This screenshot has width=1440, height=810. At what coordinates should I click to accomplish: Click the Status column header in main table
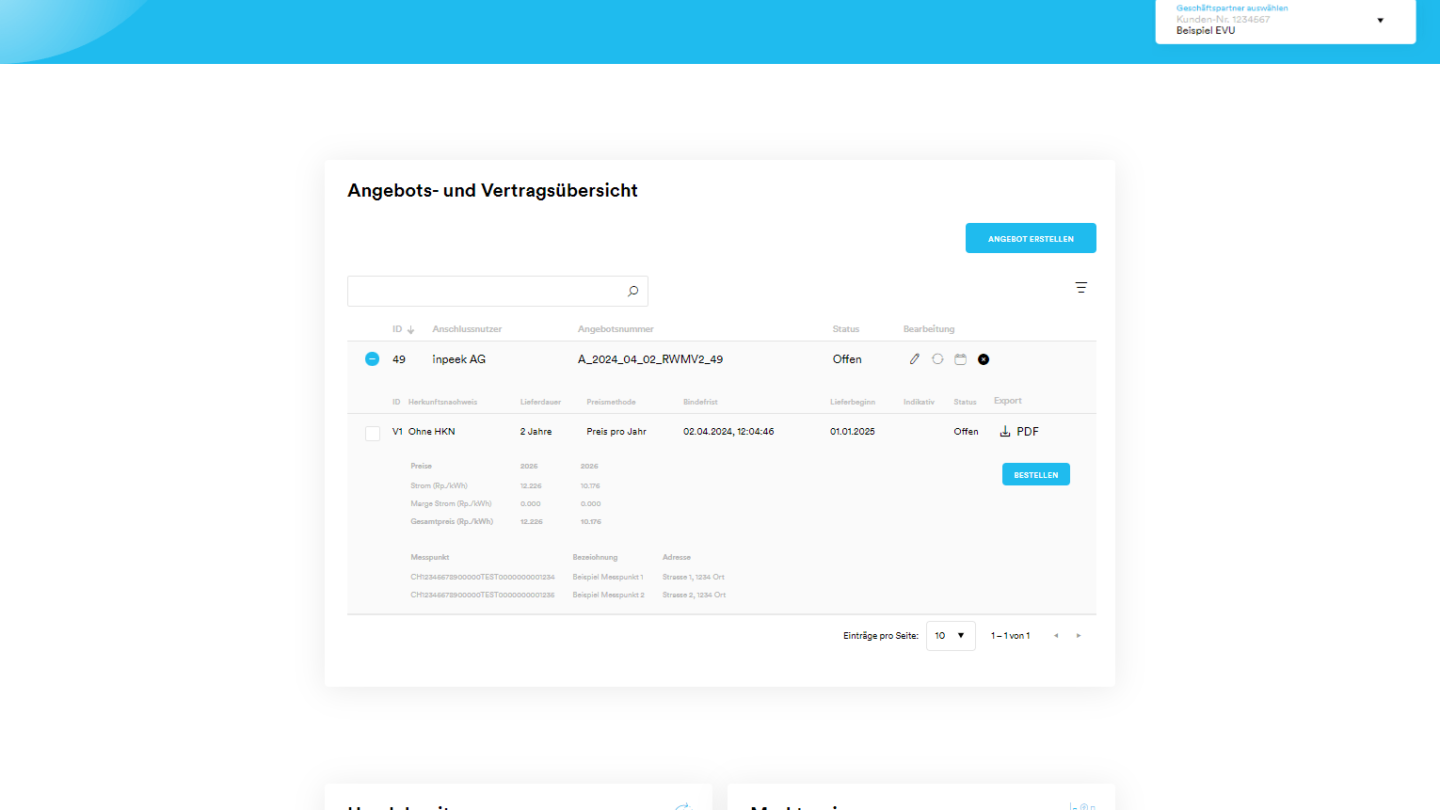point(845,329)
